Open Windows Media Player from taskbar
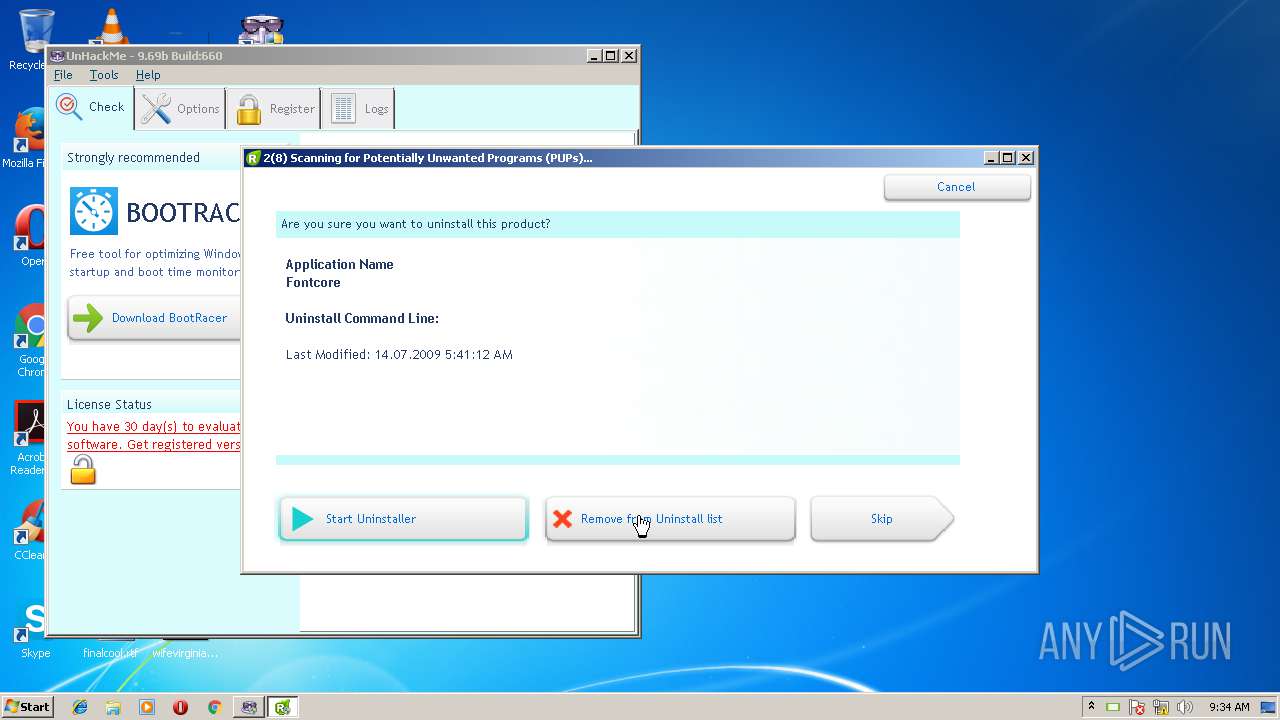Screen dimensions: 1280x720 click(147, 707)
